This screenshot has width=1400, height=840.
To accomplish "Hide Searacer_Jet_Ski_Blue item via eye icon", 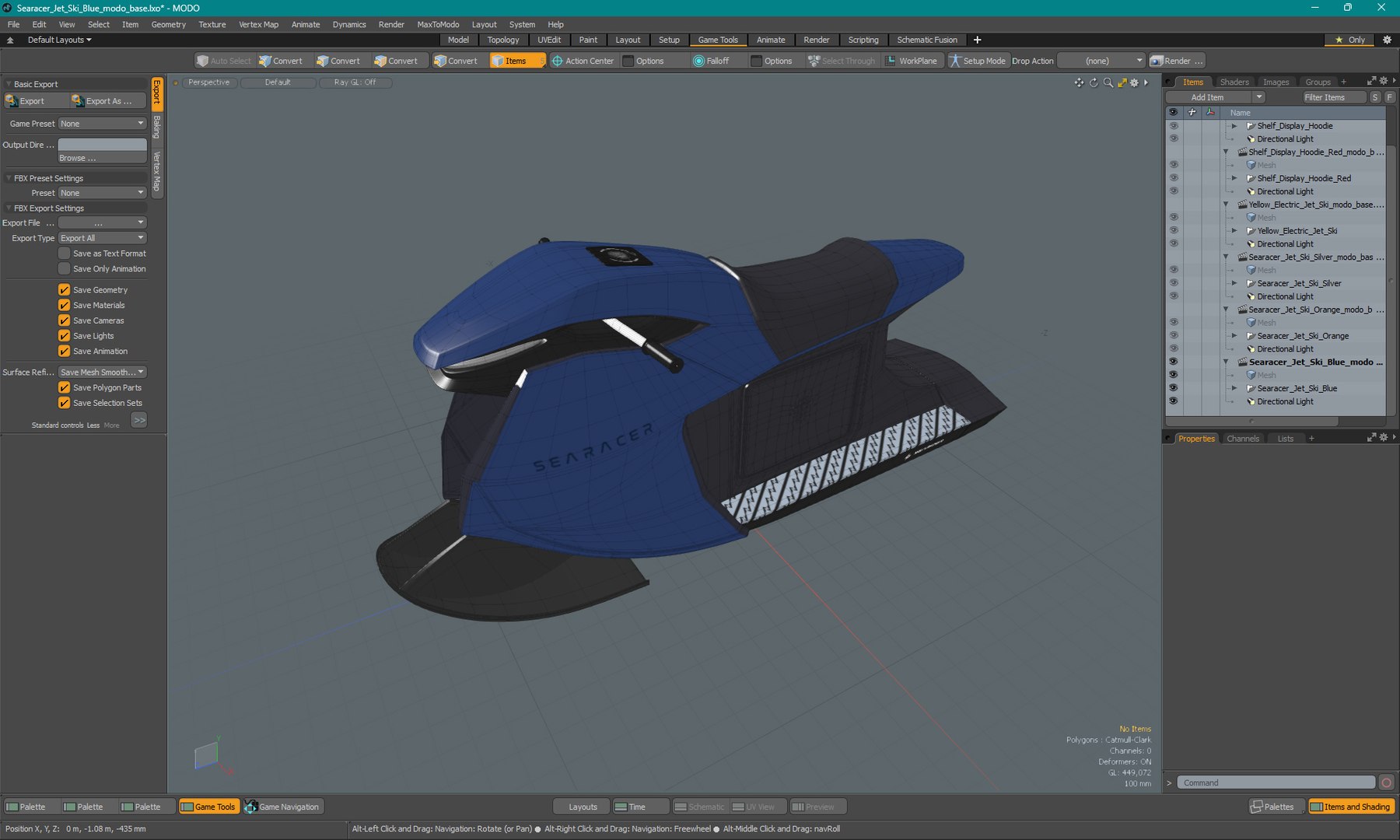I will [1173, 388].
